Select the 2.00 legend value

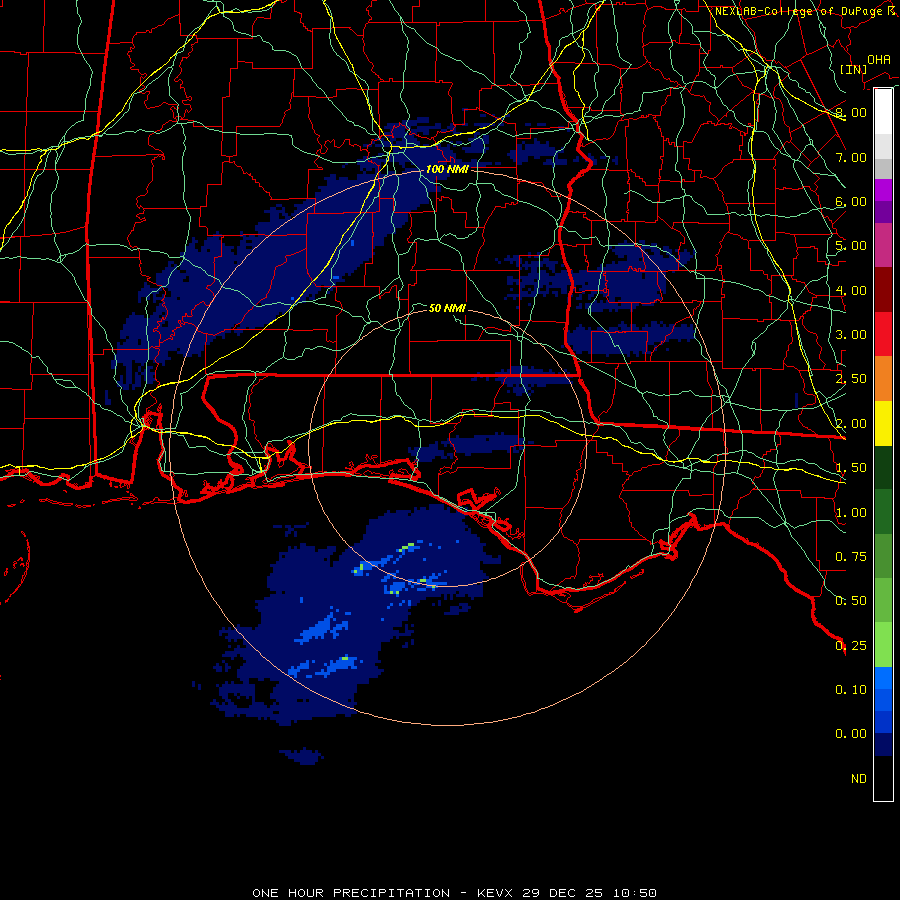click(x=851, y=424)
